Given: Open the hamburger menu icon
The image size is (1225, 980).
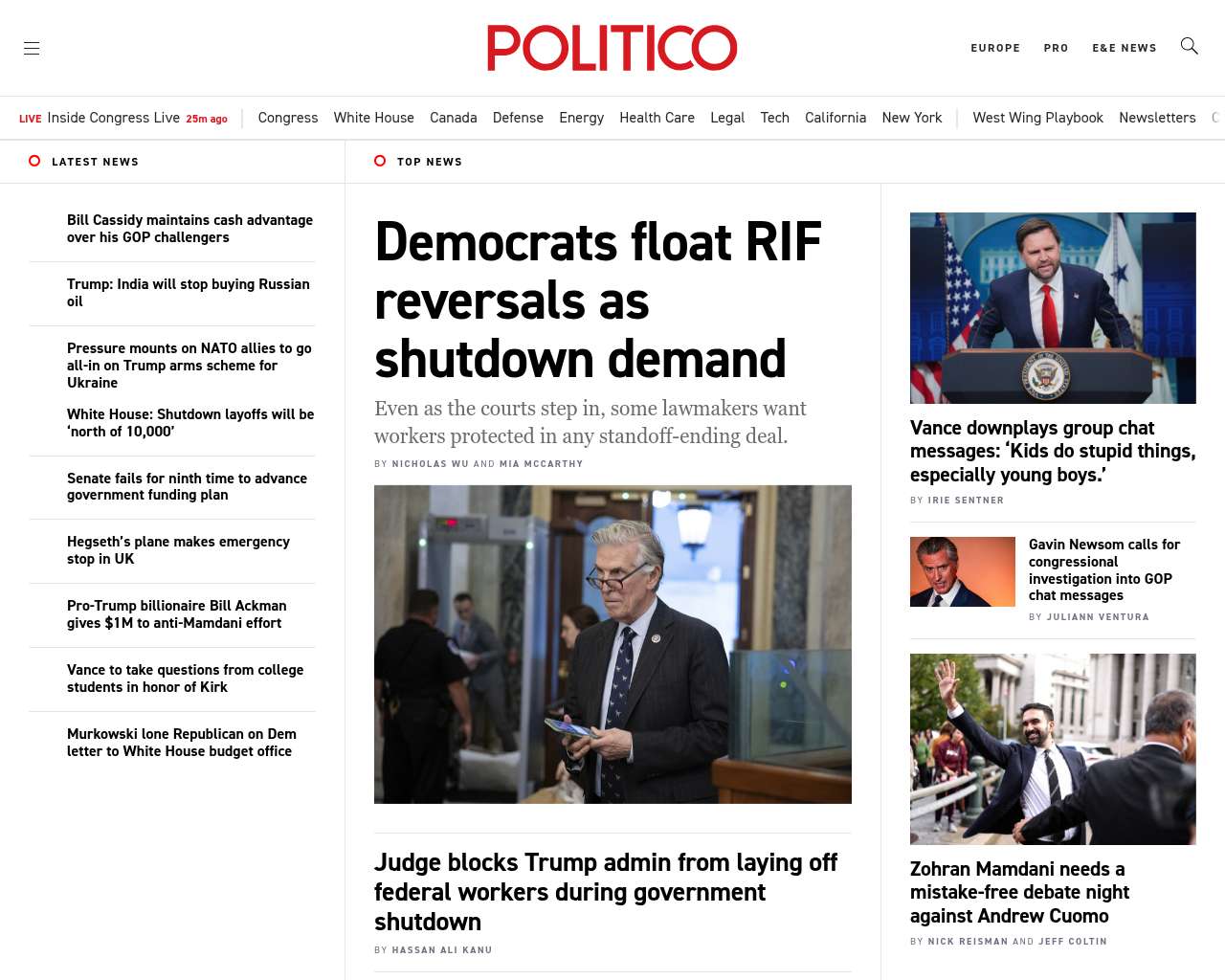Looking at the screenshot, I should (32, 48).
